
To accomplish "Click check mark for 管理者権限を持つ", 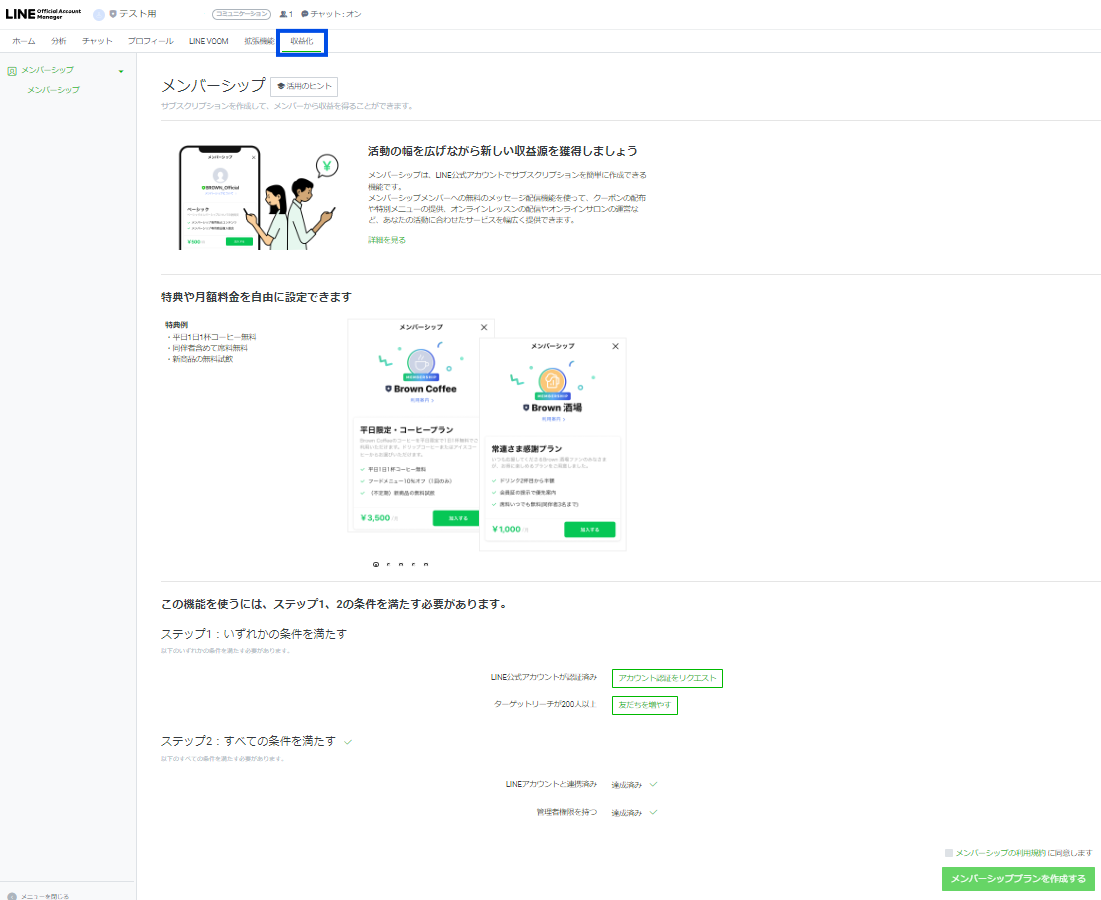I will (653, 812).
